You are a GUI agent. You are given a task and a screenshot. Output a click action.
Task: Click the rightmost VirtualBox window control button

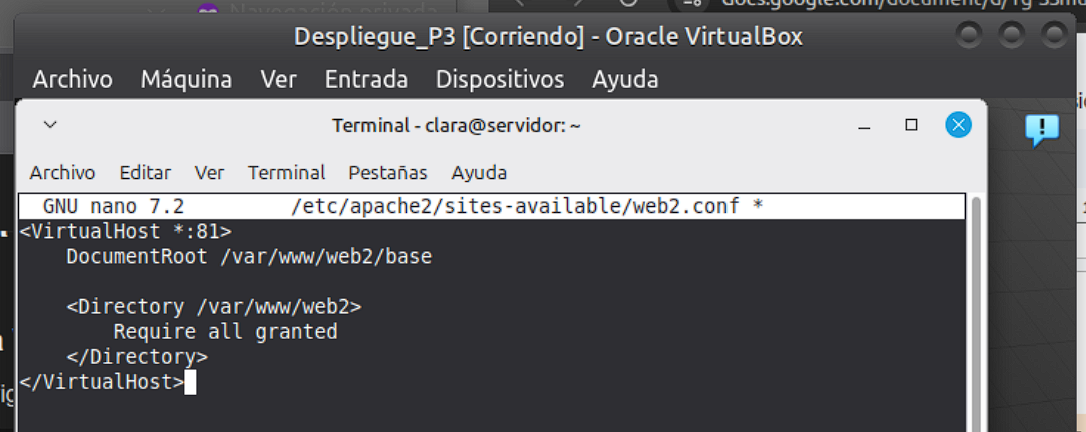[1055, 37]
